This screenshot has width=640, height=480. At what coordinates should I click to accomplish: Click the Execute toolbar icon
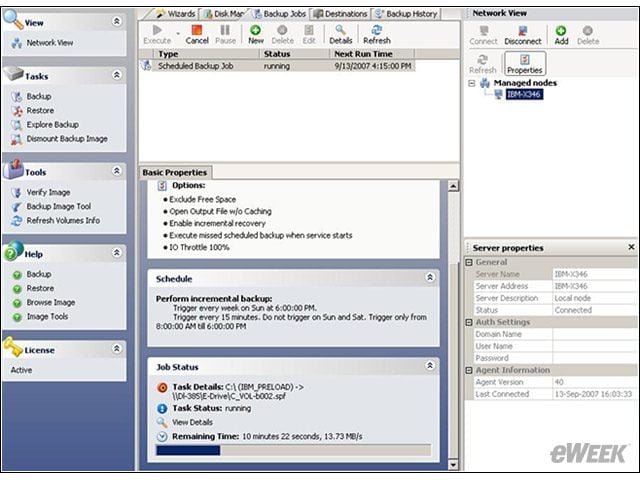click(157, 34)
